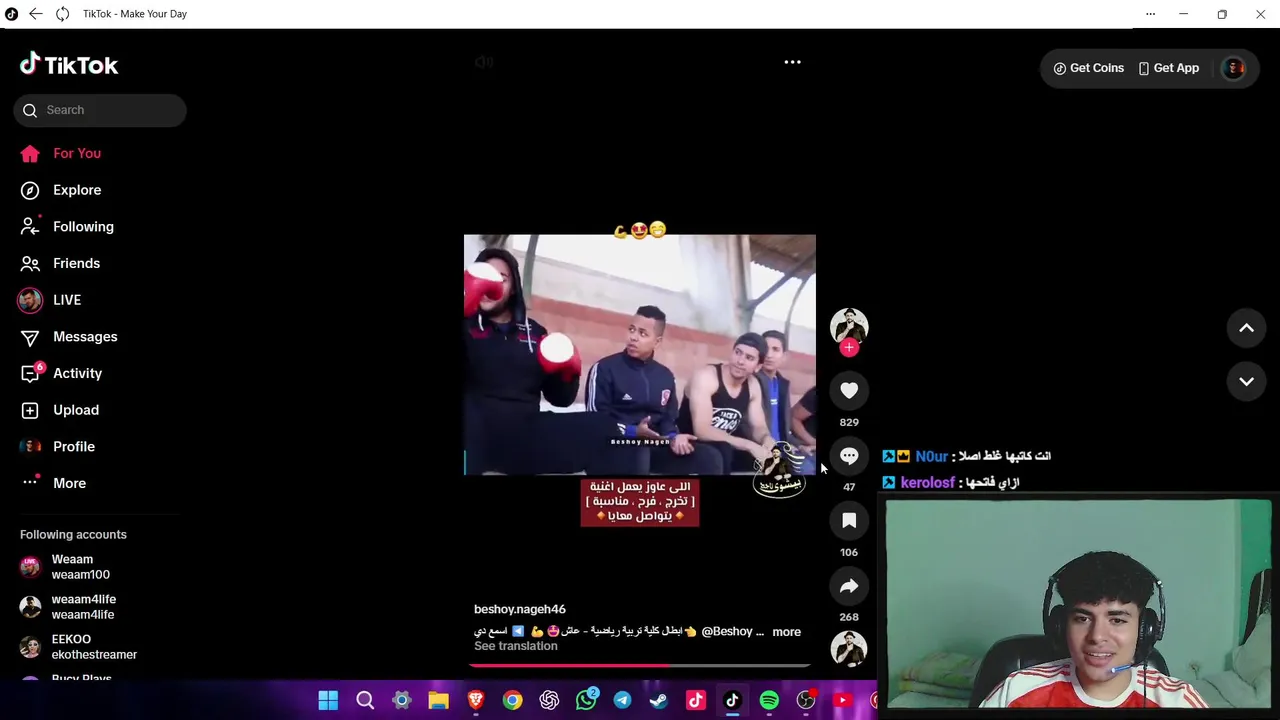The width and height of the screenshot is (1280, 720).
Task: Go to Profile
Action: tap(73, 447)
